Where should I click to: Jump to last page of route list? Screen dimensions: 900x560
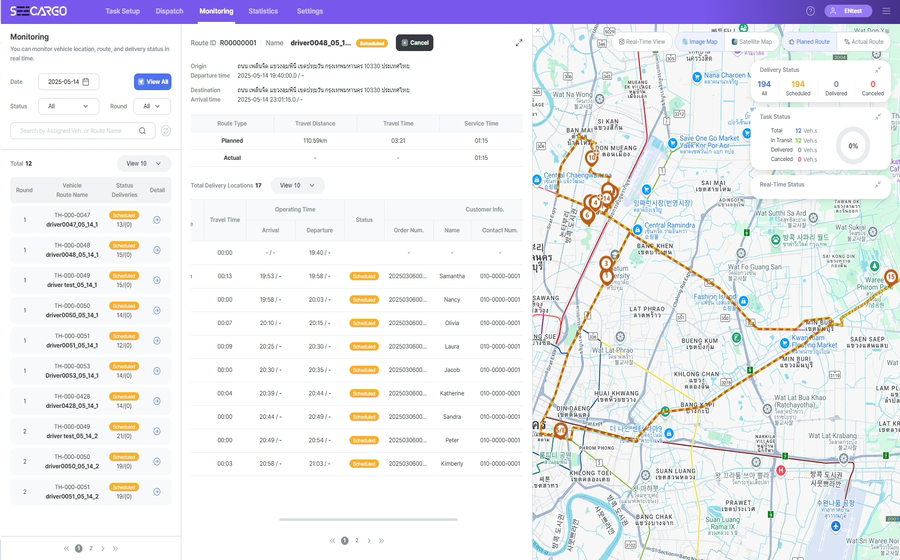point(115,549)
